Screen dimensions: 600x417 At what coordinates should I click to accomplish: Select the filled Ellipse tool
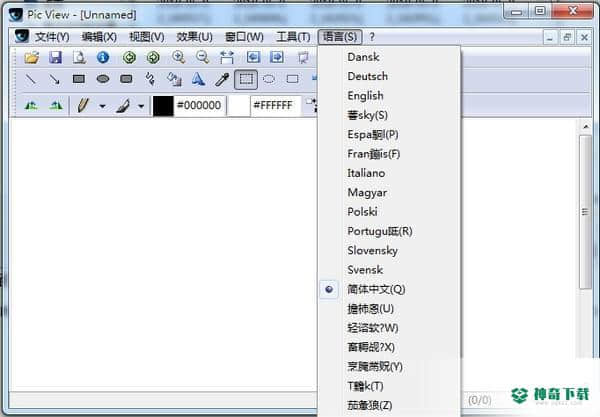[x=103, y=79]
